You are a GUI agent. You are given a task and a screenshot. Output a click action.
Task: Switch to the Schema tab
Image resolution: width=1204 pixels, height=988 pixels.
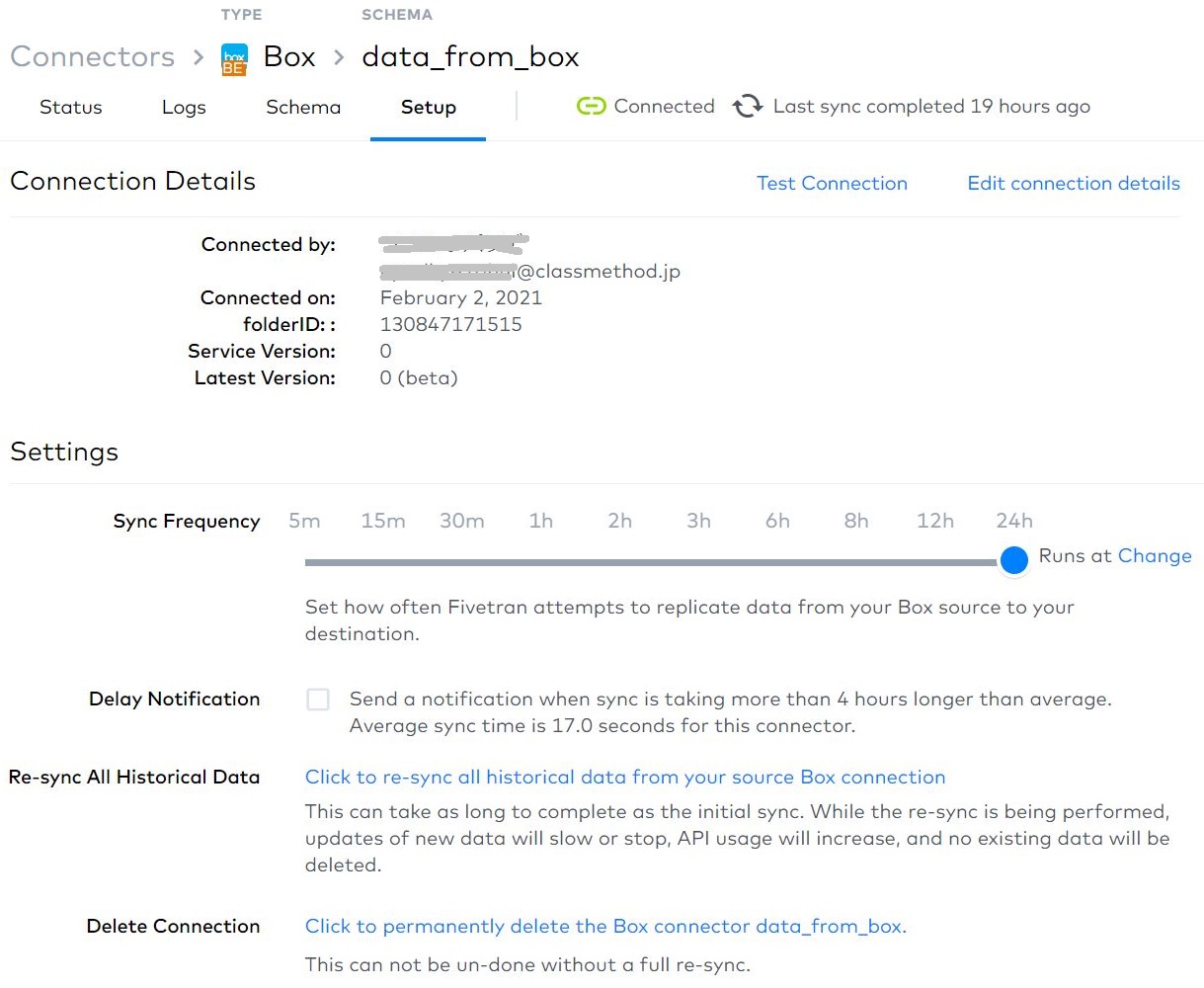click(x=303, y=108)
